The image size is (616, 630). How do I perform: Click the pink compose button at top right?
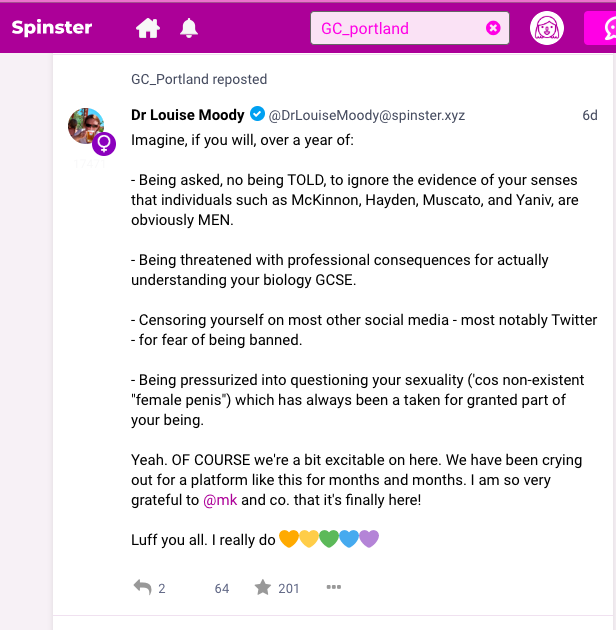click(601, 28)
